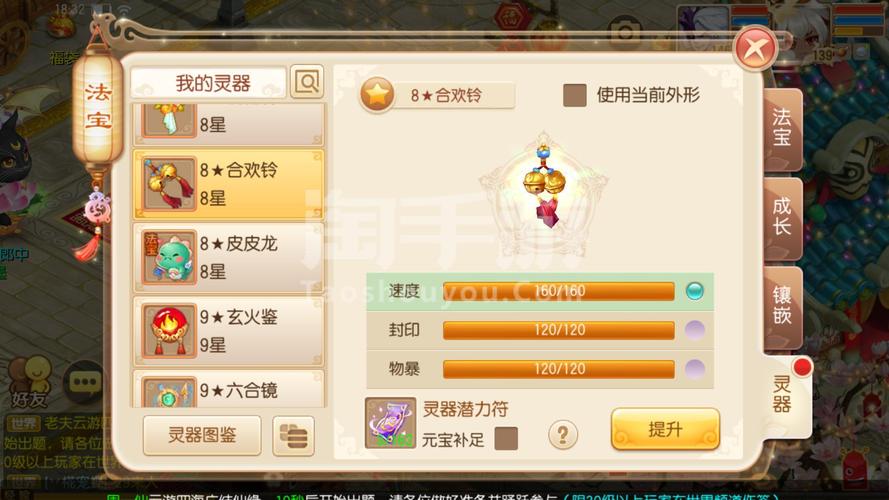Click the 合欢铃 bell artifact image
889x500 pixels.
point(543,186)
